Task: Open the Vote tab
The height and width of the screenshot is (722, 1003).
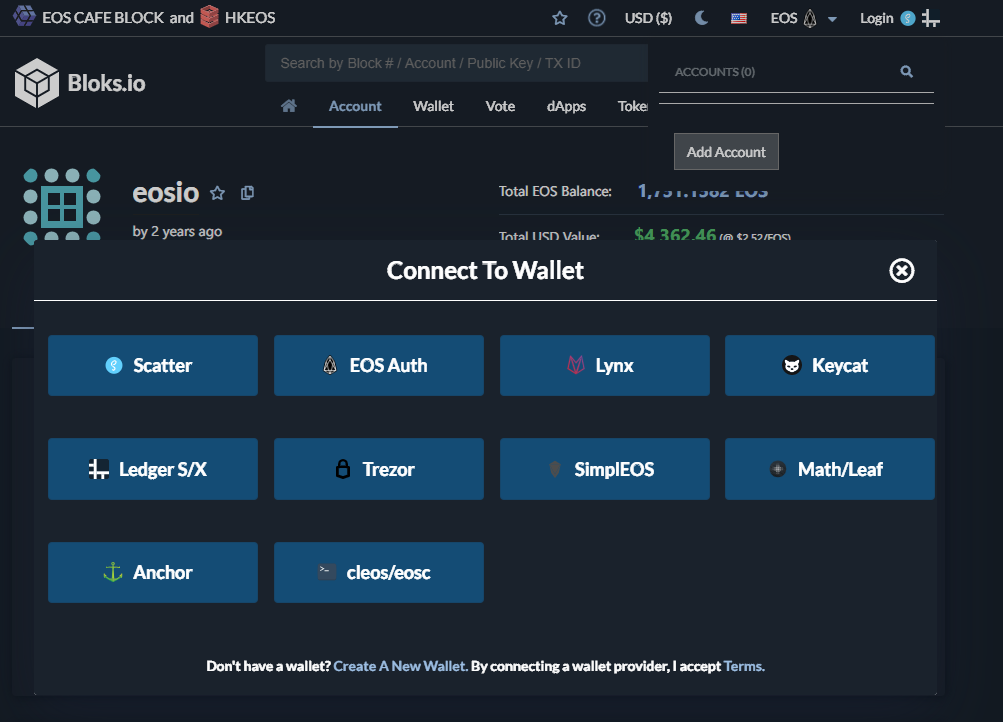Action: tap(500, 106)
